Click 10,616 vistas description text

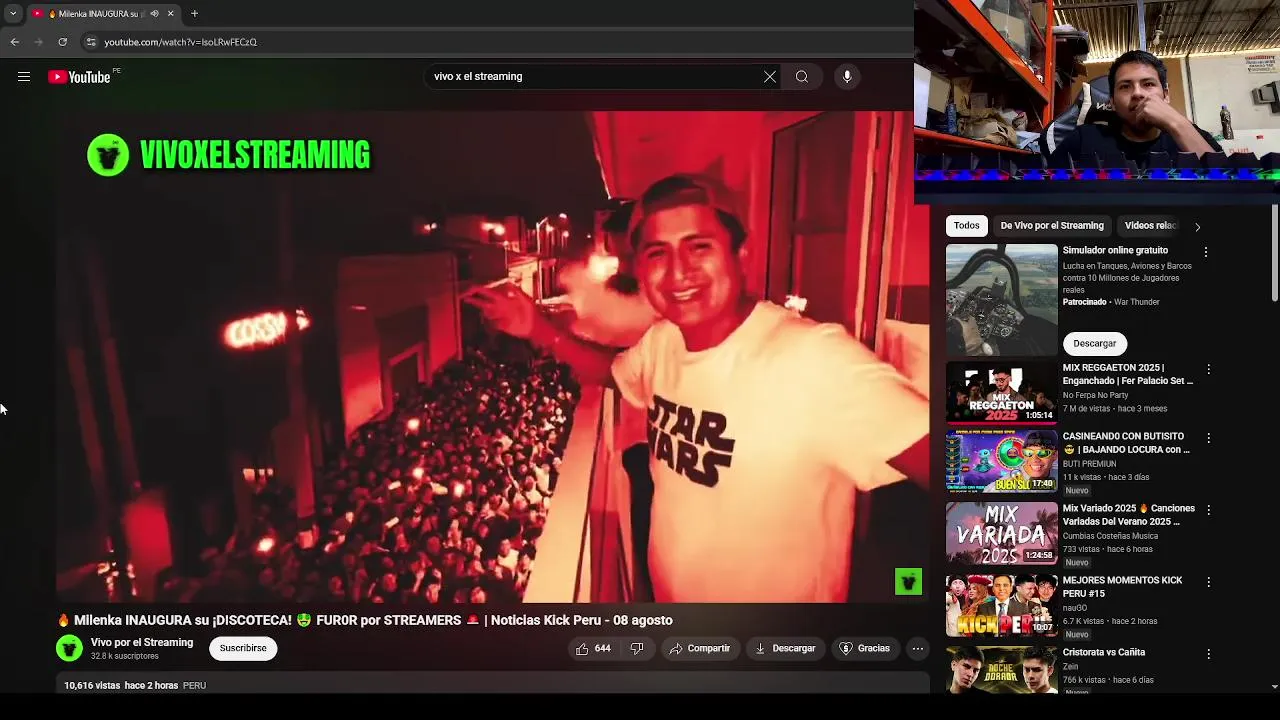click(x=121, y=685)
